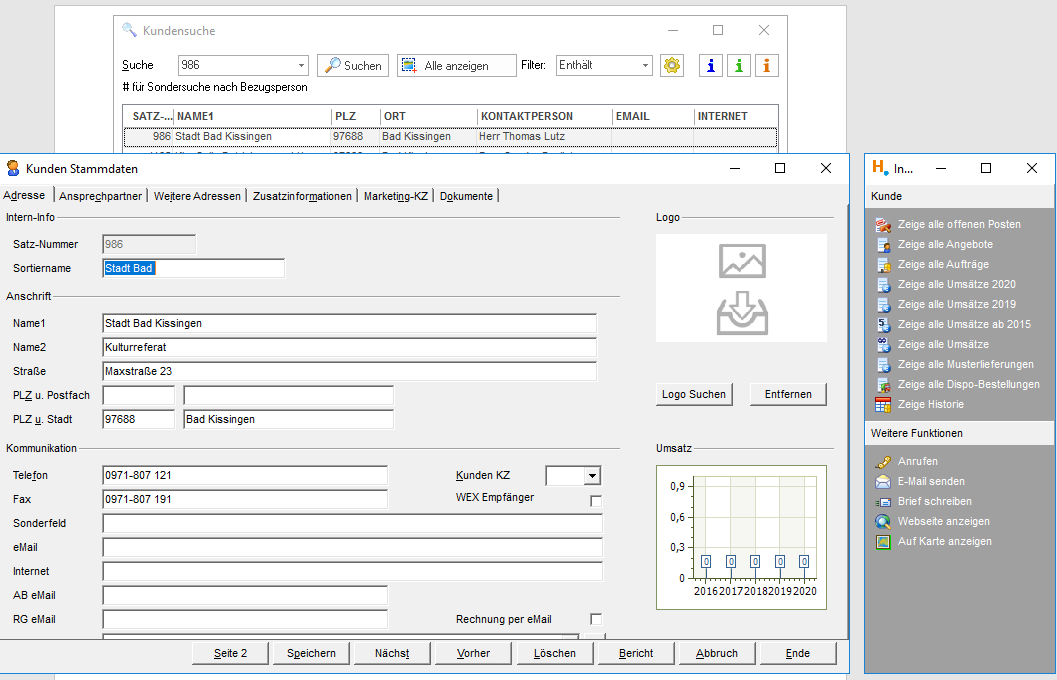Image resolution: width=1057 pixels, height=680 pixels.
Task: Click the envelope icon beside E-Mail senden
Action: (x=883, y=481)
